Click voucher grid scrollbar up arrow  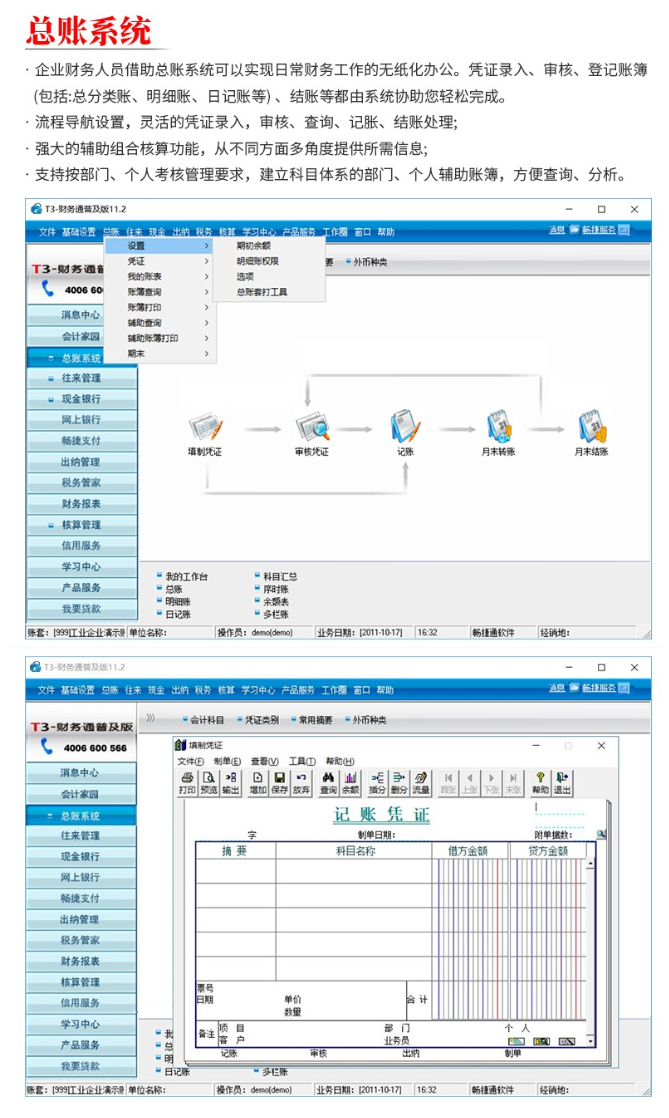[591, 863]
